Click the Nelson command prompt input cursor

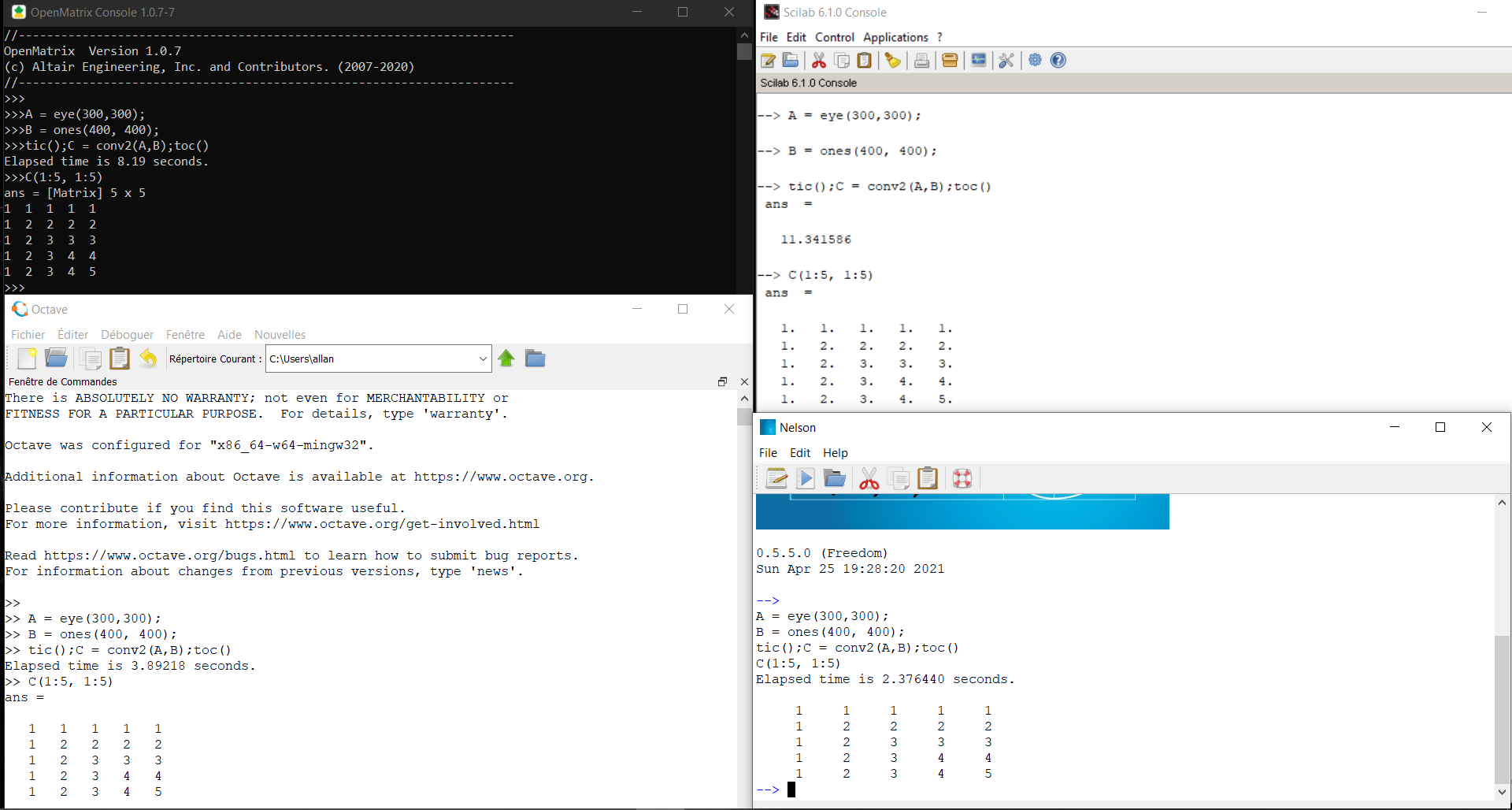[x=791, y=790]
